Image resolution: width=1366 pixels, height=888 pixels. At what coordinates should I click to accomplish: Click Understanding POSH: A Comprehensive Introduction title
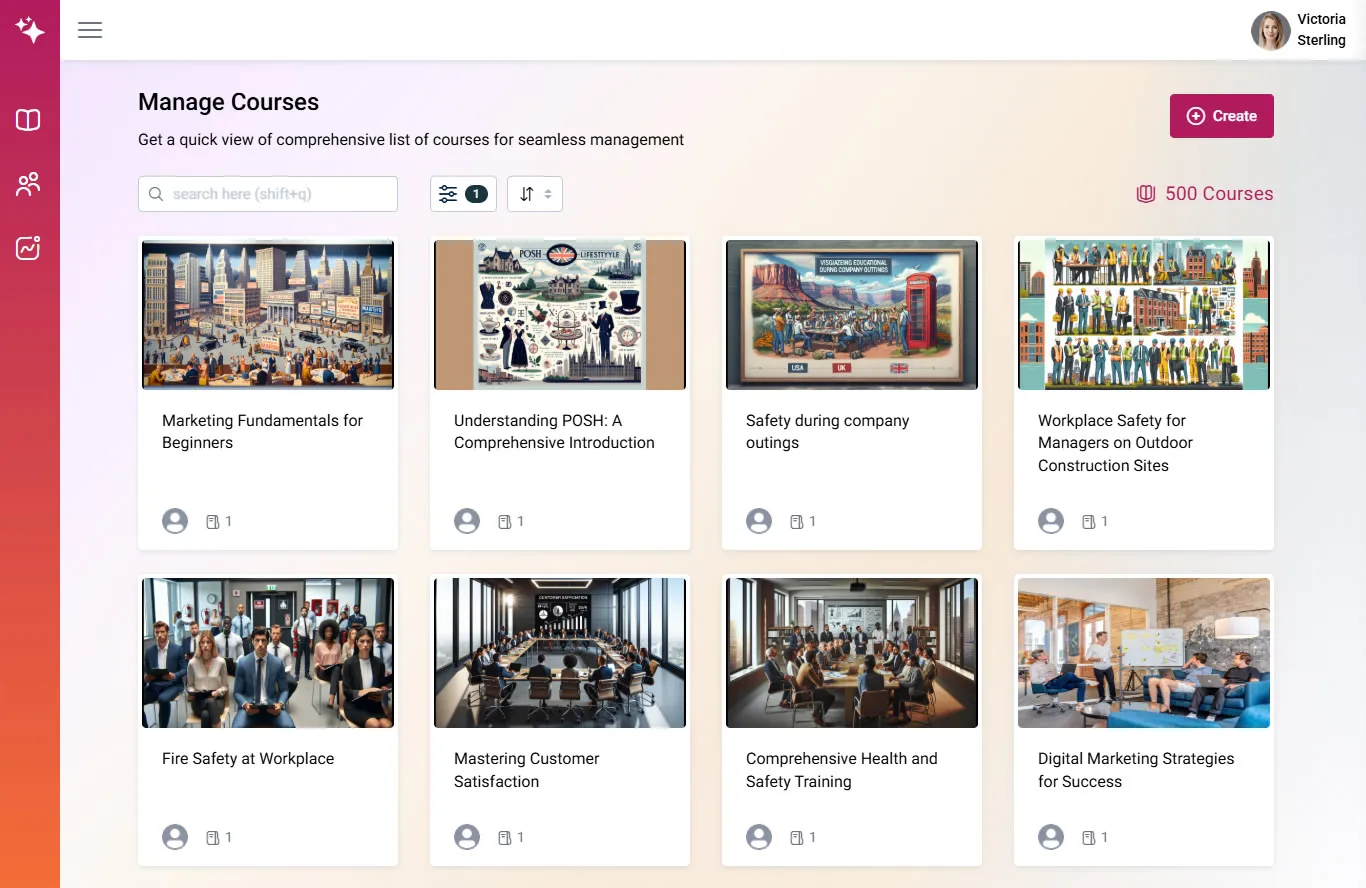554,432
